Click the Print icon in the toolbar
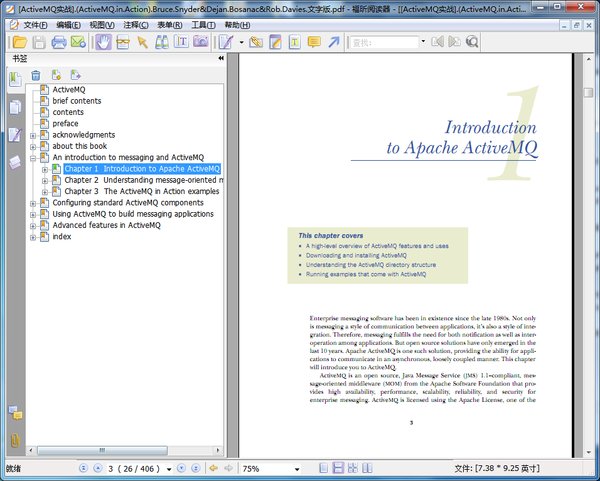 point(59,42)
